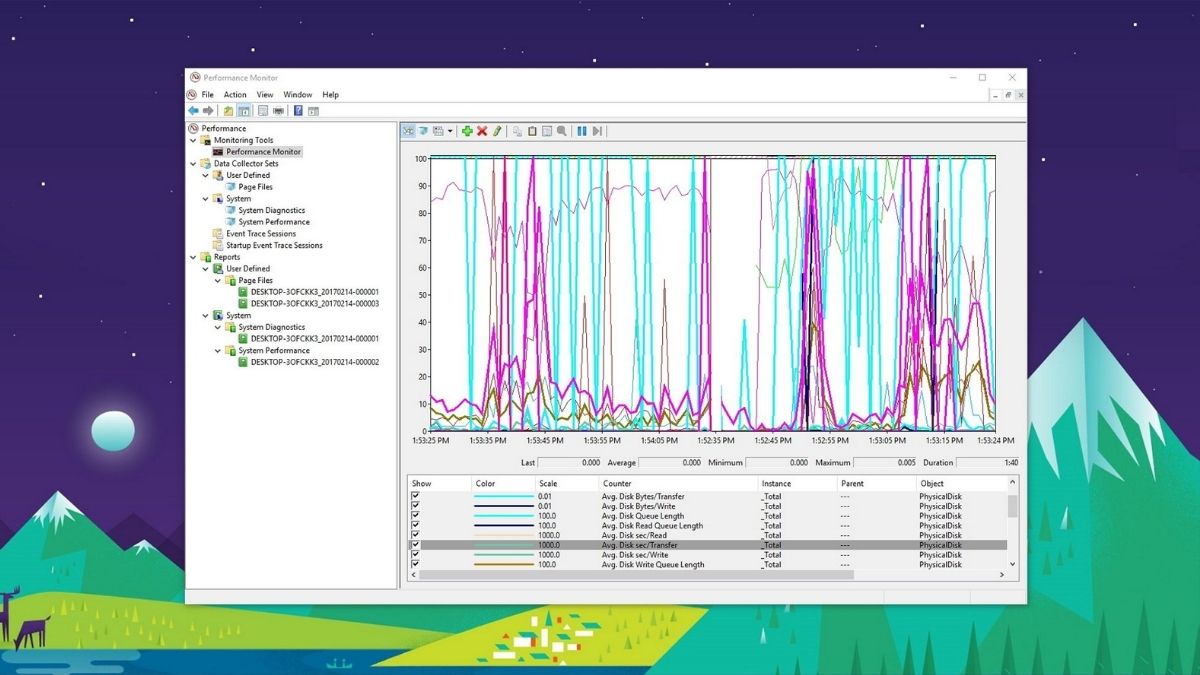Viewport: 1200px width, 675px height.
Task: Click the counter list's vertical scrollbar down arrow
Action: 1013,565
